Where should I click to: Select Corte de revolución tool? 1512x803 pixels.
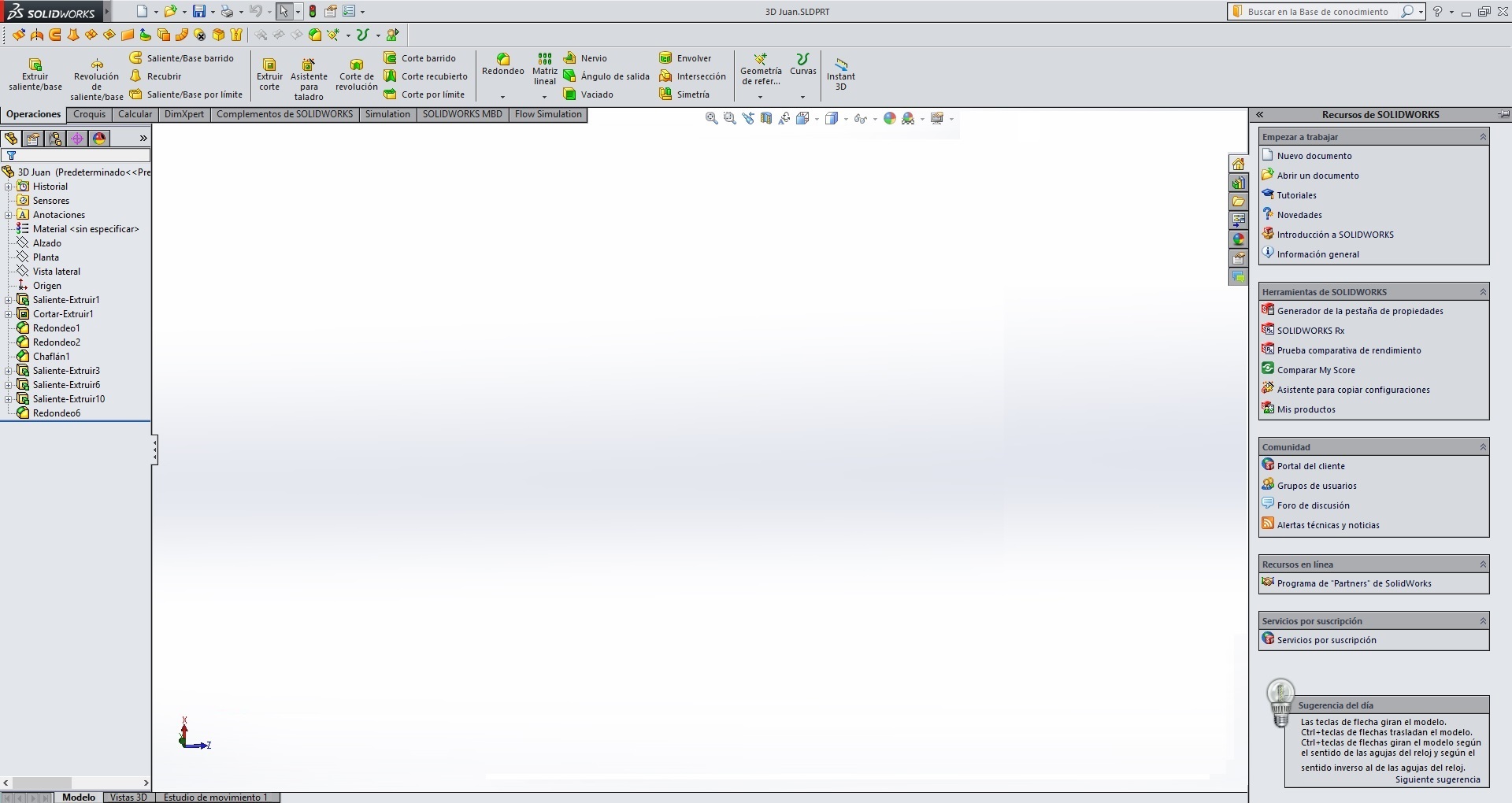[357, 75]
